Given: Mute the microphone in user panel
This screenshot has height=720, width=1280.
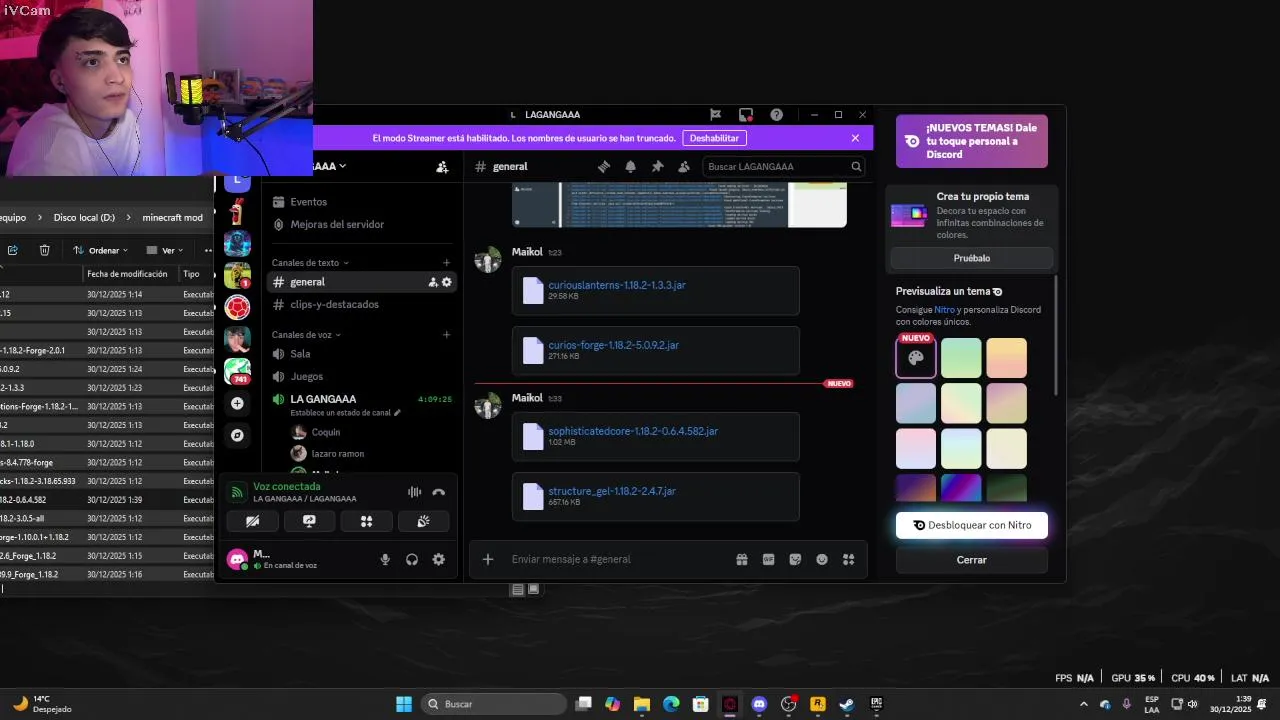Looking at the screenshot, I should [385, 559].
